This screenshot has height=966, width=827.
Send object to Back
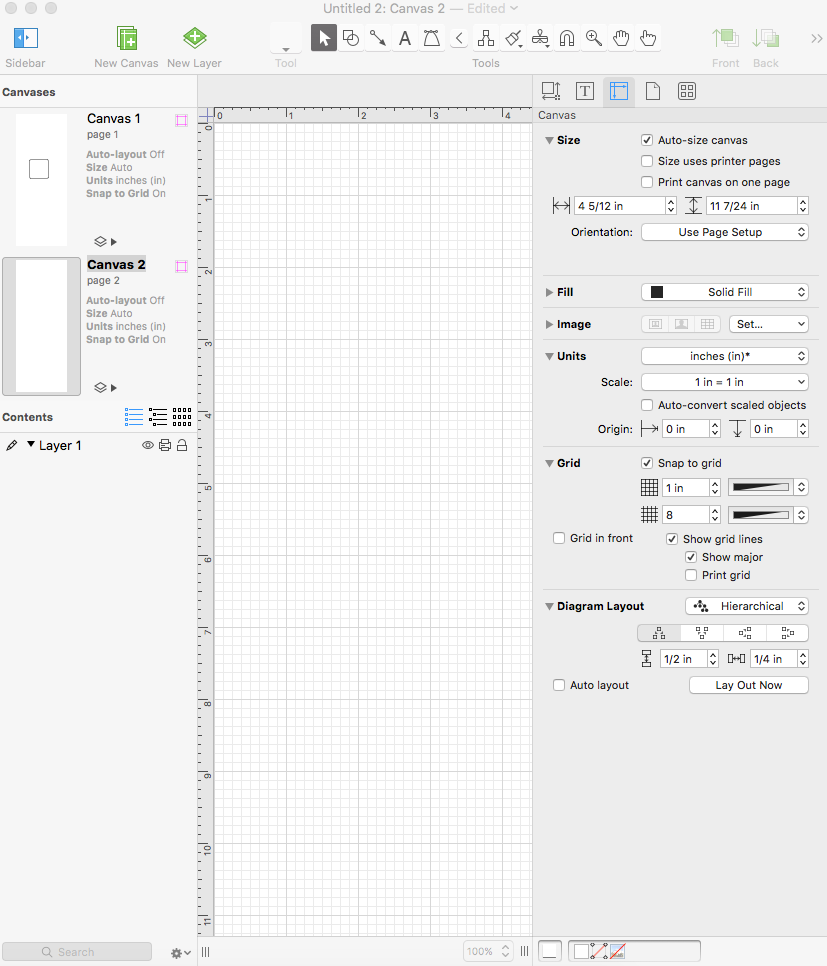coord(766,38)
